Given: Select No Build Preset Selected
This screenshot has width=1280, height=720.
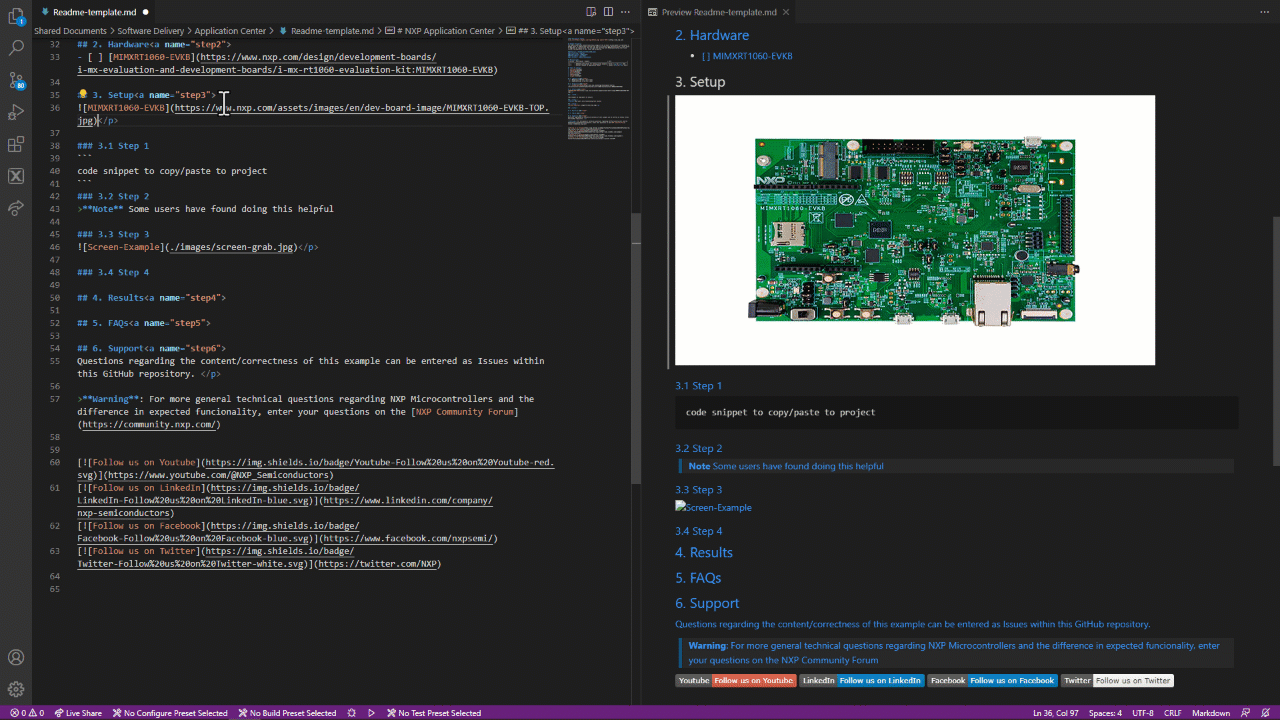Looking at the screenshot, I should [287, 713].
